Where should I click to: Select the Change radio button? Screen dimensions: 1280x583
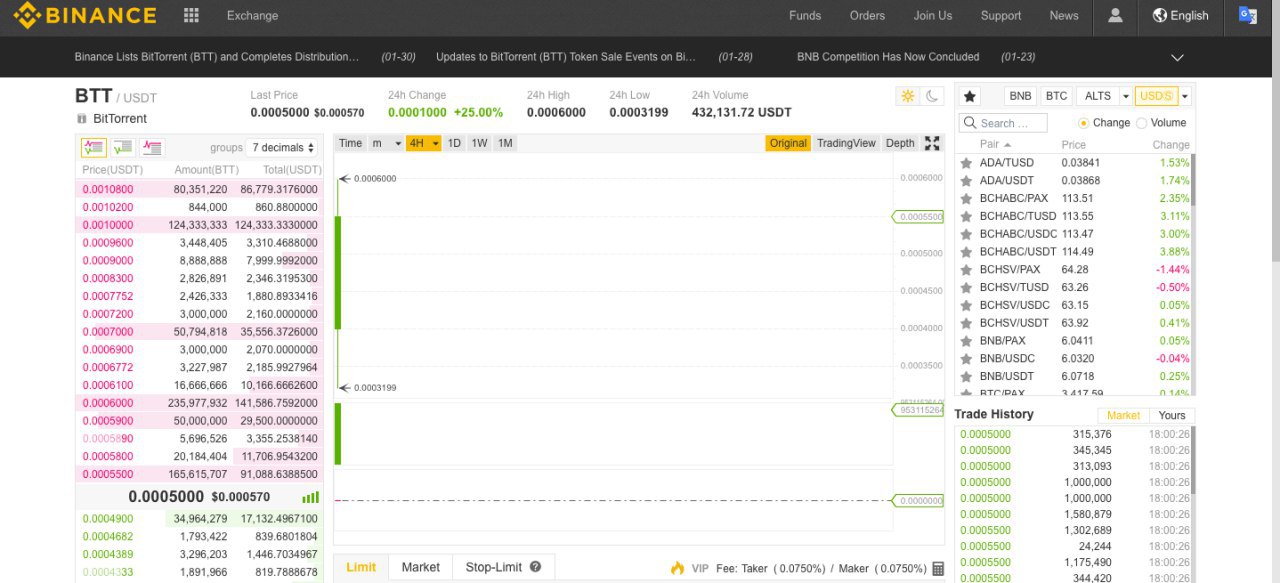pos(1084,123)
